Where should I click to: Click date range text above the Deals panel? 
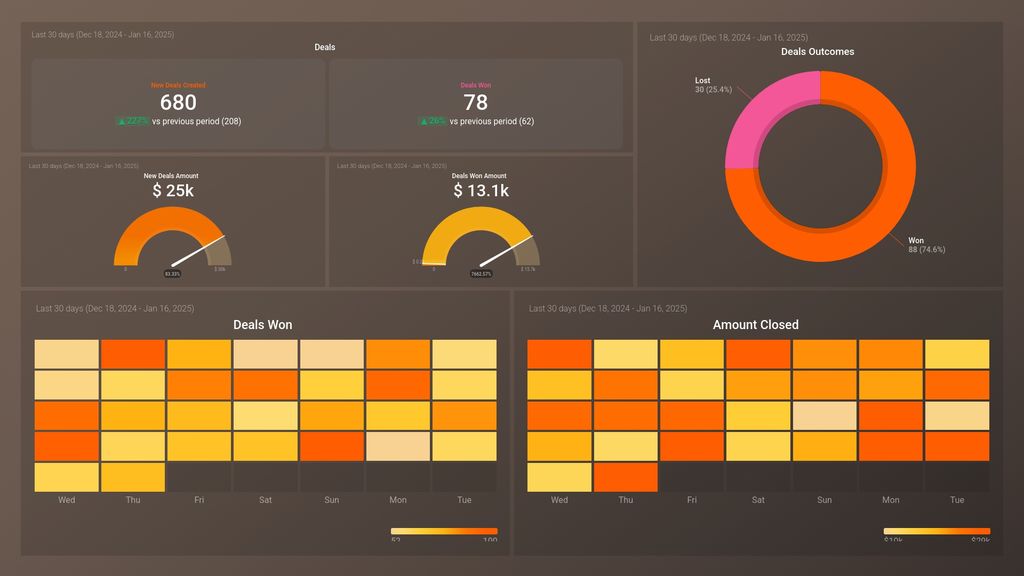103,35
